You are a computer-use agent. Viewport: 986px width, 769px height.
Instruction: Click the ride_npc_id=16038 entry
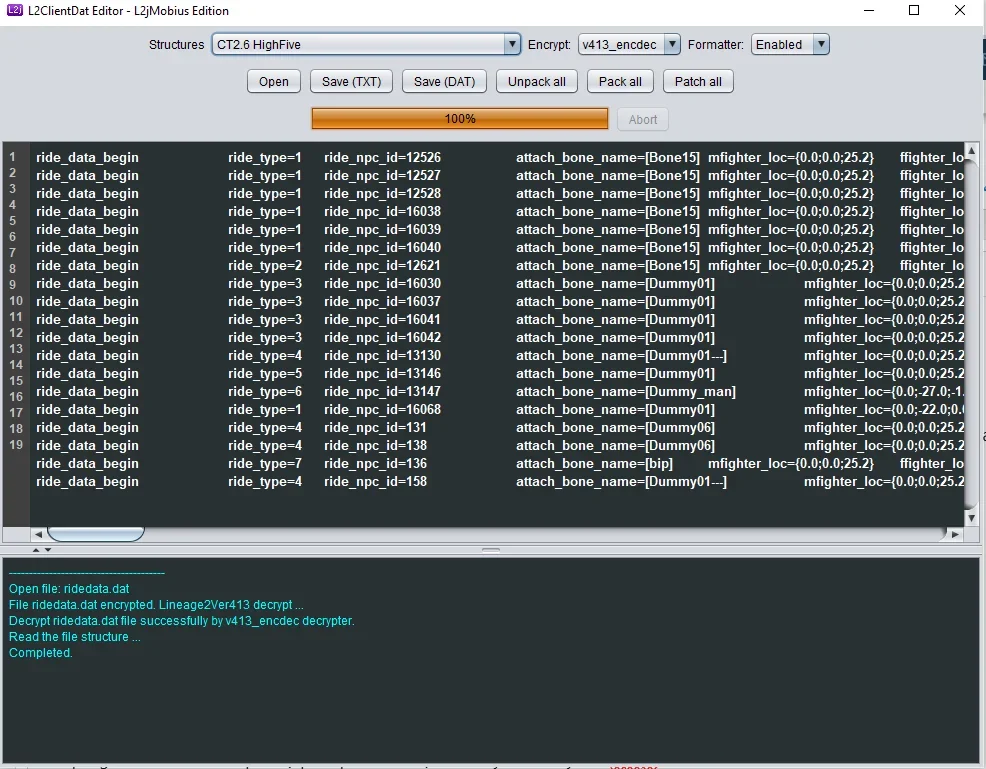pyautogui.click(x=382, y=212)
